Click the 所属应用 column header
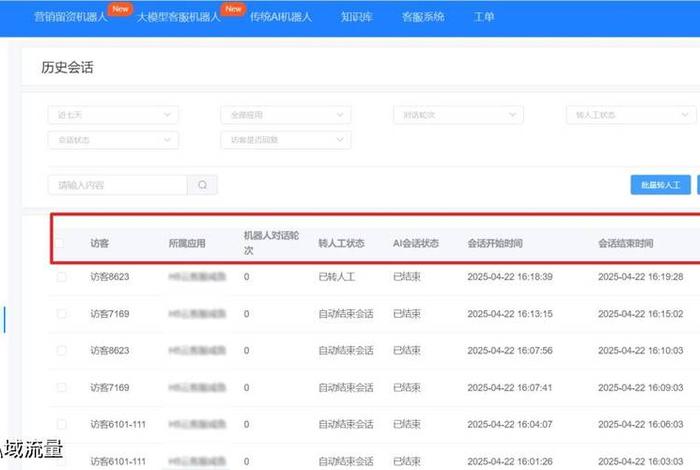700x470 pixels. point(187,243)
